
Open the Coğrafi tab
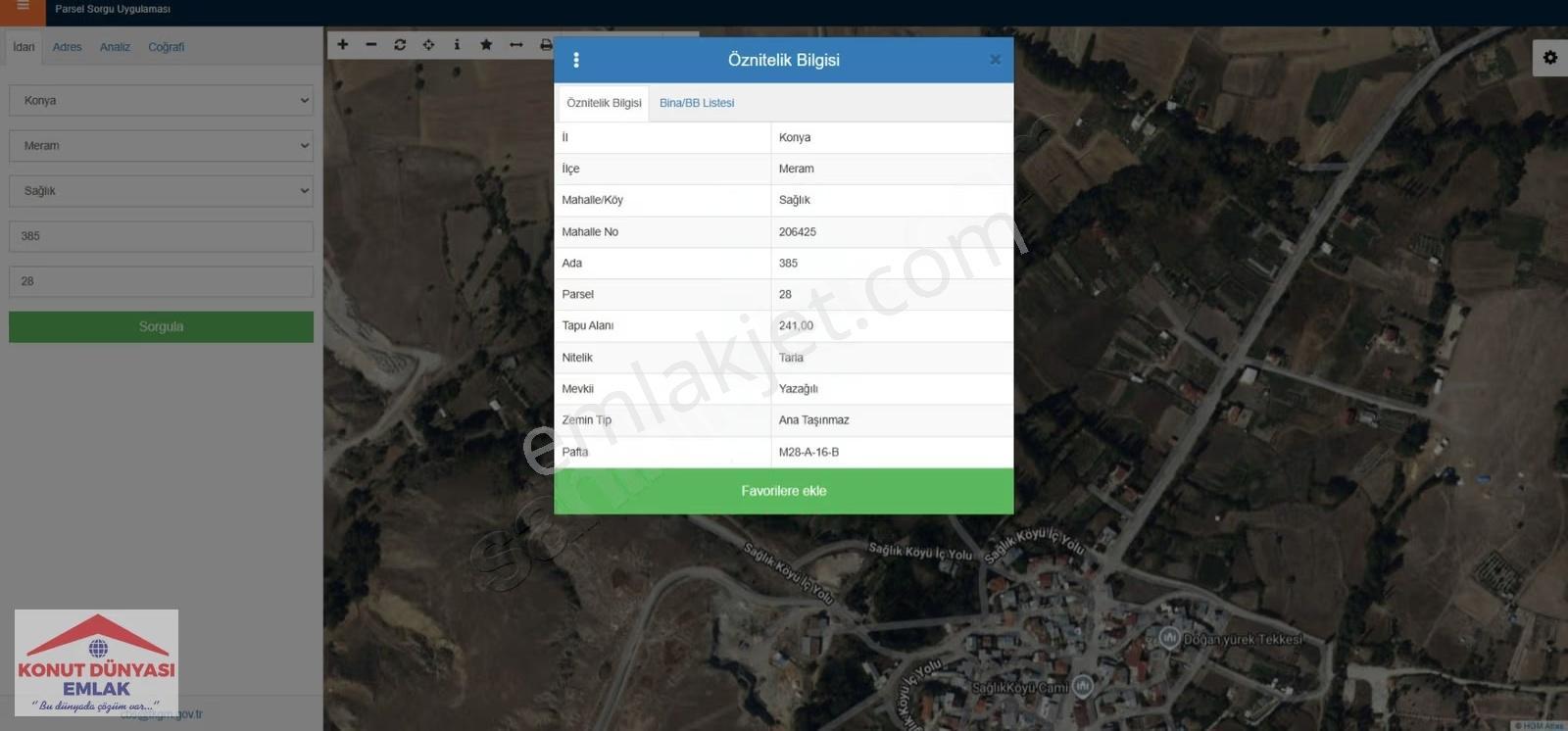166,47
